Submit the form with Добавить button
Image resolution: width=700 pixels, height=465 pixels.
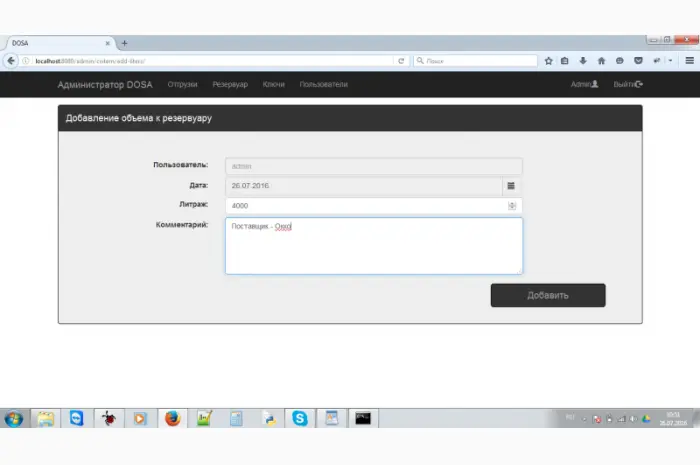pyautogui.click(x=548, y=295)
